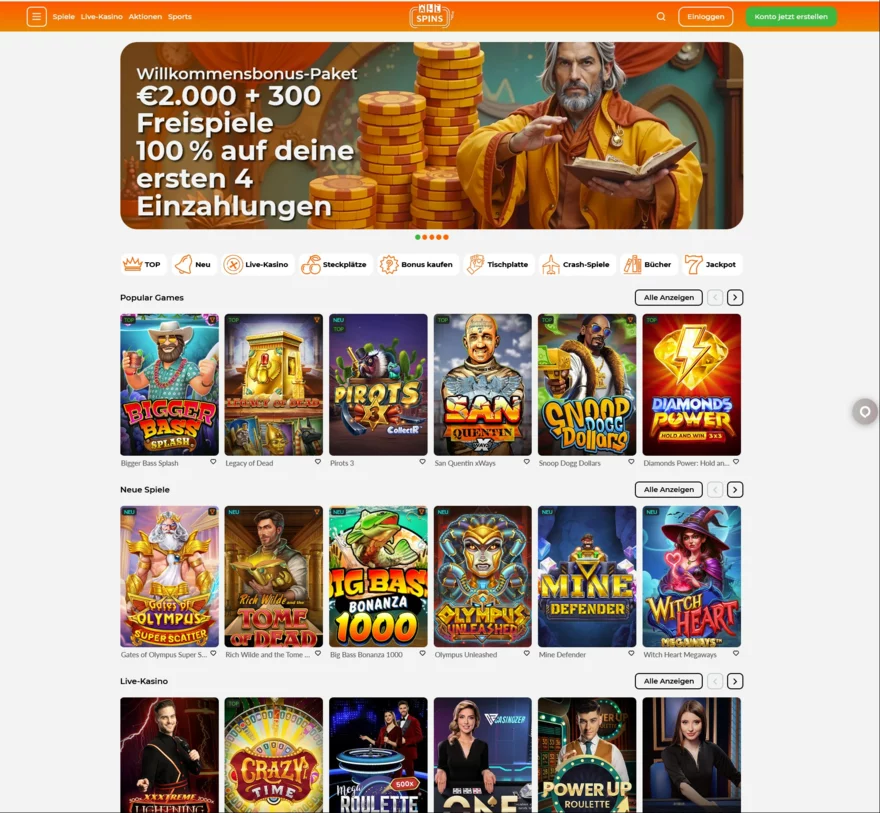
Task: Select the last banner carousel dot
Action: tap(446, 237)
